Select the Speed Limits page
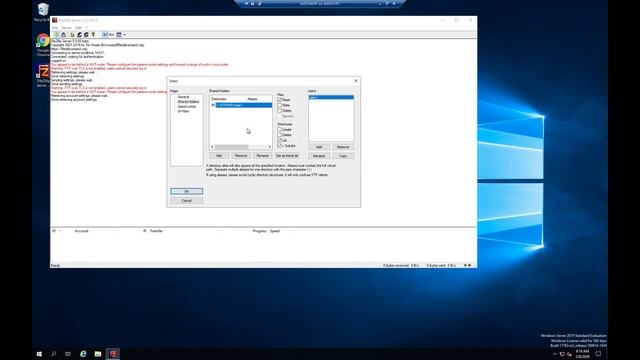Screen dimensions: 640x360 pyautogui.click(x=187, y=107)
